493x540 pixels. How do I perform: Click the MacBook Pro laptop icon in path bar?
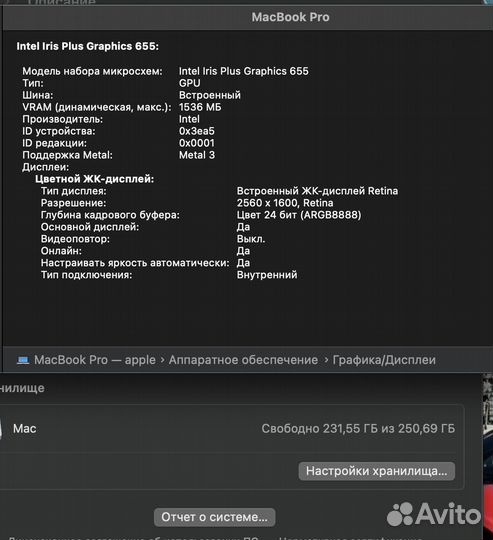[x=23, y=360]
